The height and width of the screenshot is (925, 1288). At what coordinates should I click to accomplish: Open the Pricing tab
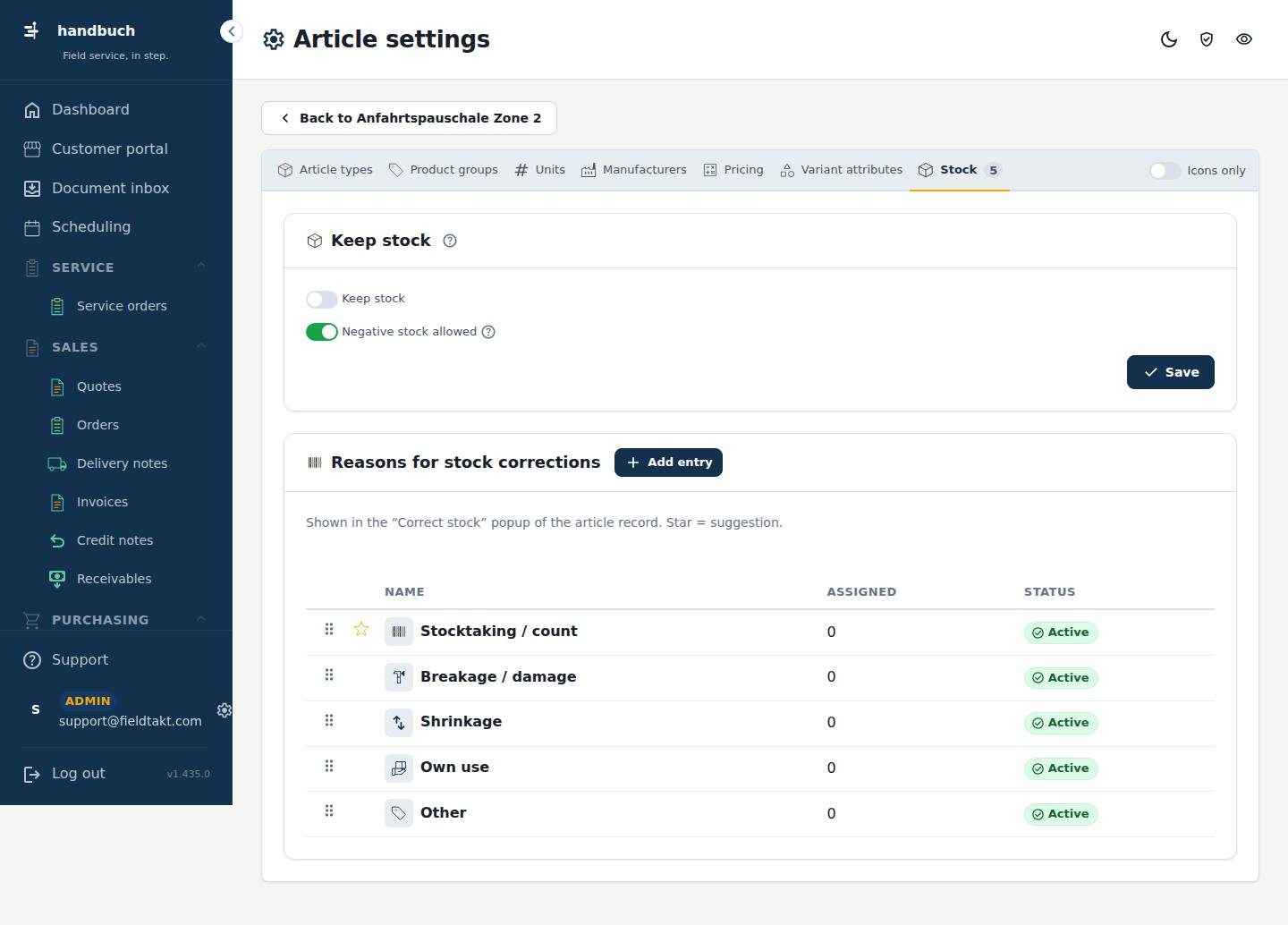733,170
